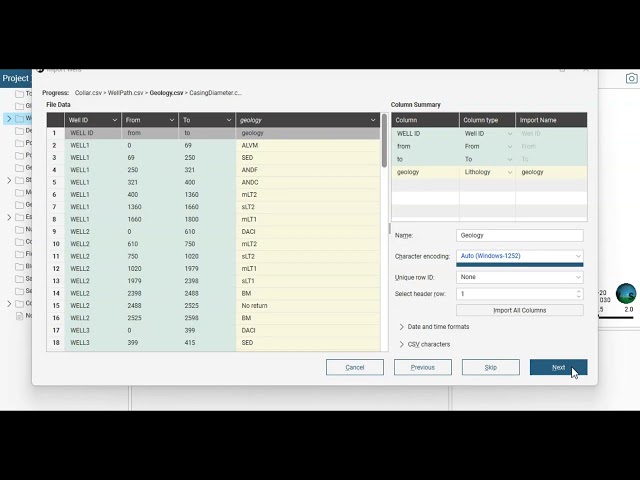Expand Date and time formats section
The width and height of the screenshot is (640, 480).
402,327
